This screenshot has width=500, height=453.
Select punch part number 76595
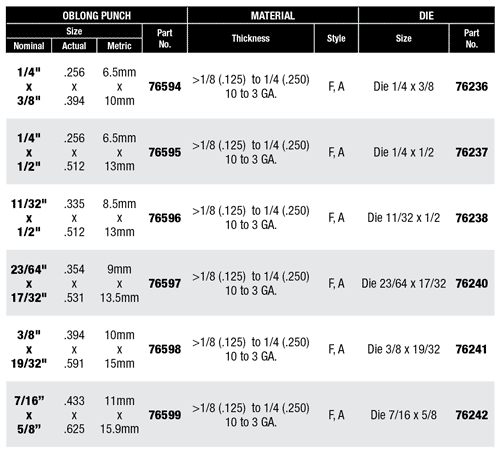point(165,152)
